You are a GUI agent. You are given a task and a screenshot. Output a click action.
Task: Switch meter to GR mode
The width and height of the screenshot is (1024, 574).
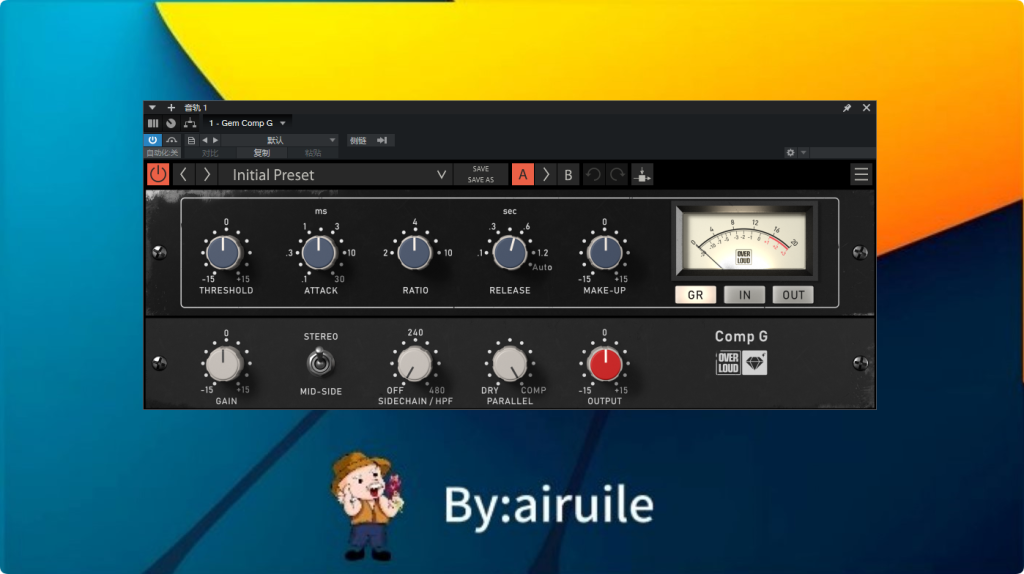[695, 295]
